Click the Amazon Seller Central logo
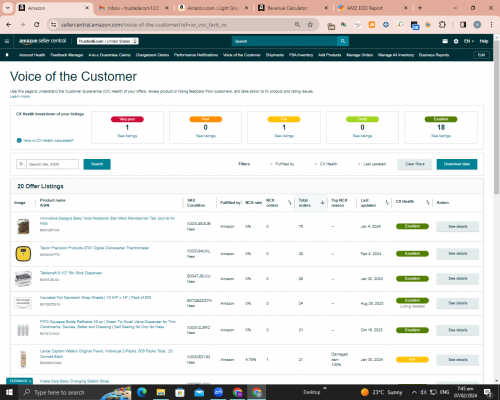The height and width of the screenshot is (400, 500). click(x=42, y=41)
